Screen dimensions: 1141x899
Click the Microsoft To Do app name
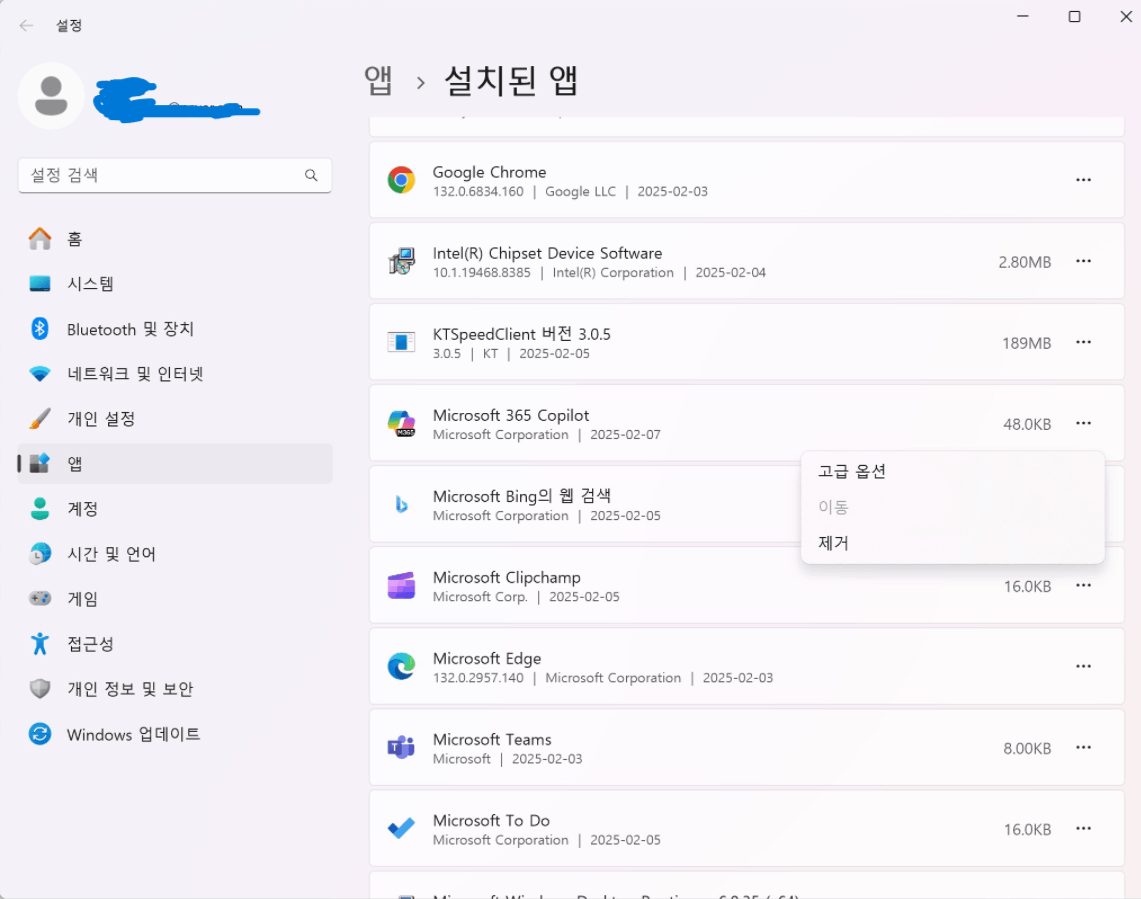(x=491, y=820)
